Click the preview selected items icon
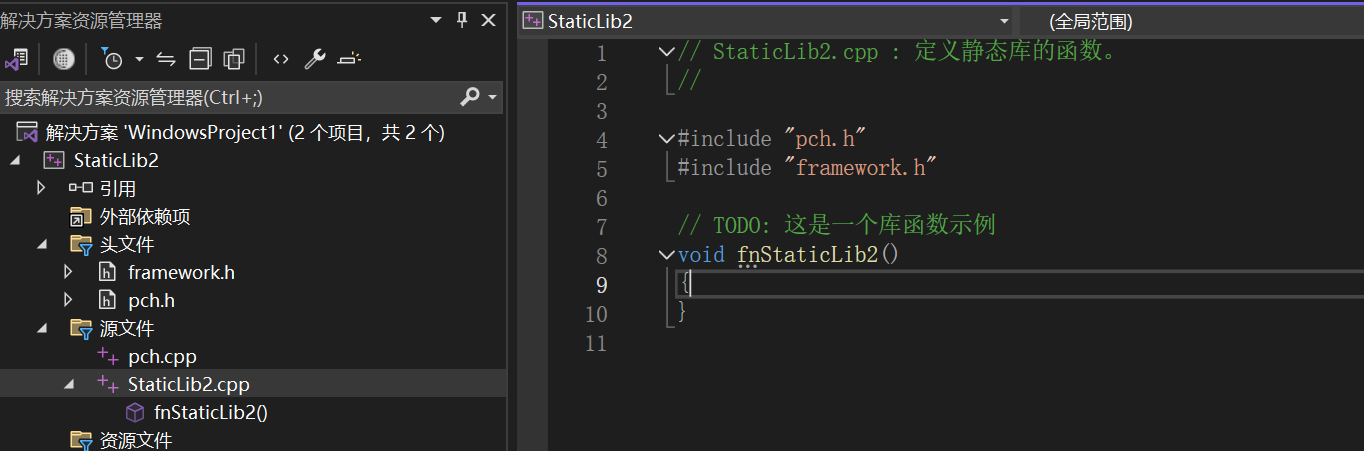Screen dimensions: 1364x451 (x=348, y=59)
